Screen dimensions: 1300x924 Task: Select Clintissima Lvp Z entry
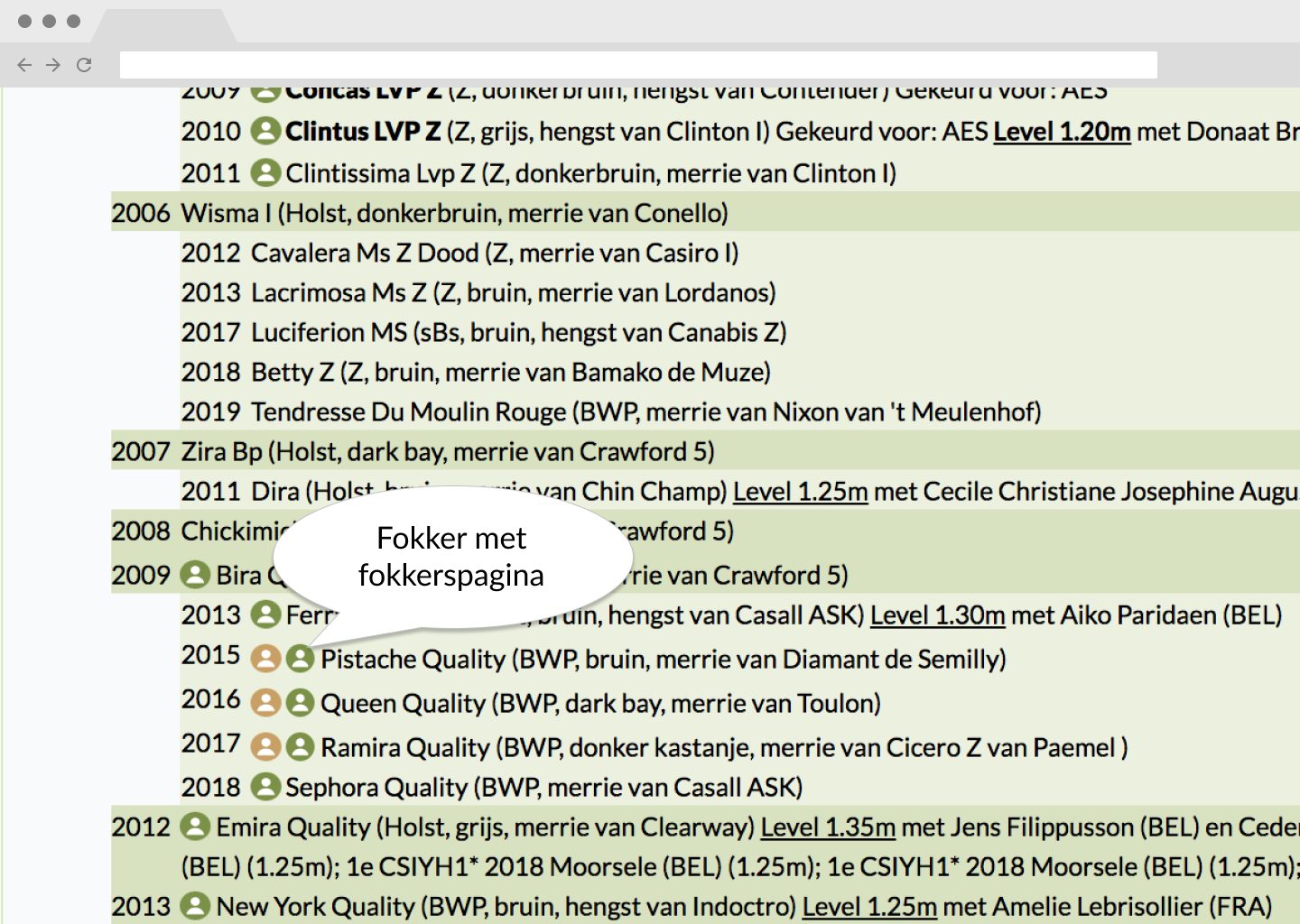590,173
